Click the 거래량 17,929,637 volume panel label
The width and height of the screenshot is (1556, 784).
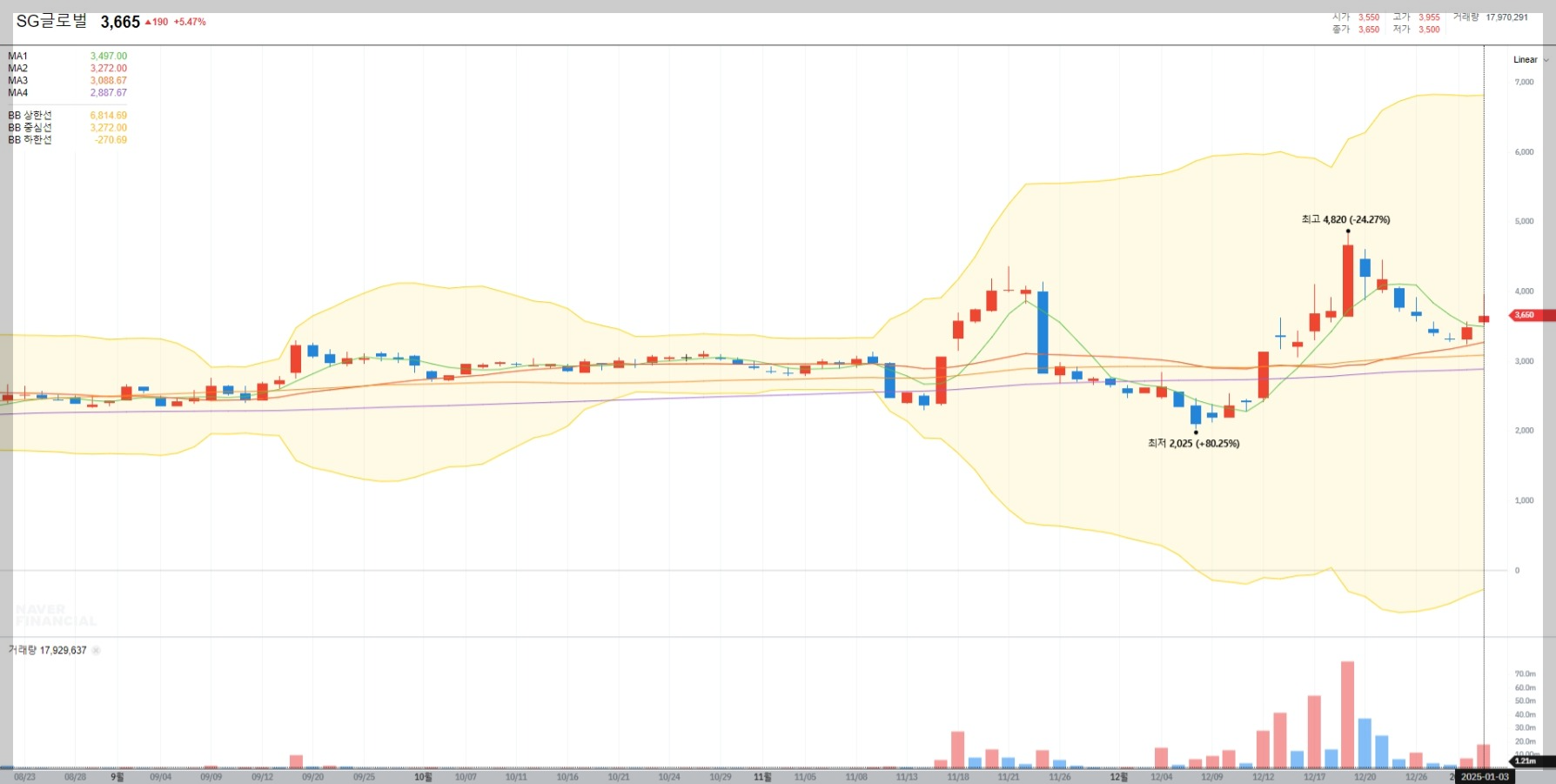48,650
